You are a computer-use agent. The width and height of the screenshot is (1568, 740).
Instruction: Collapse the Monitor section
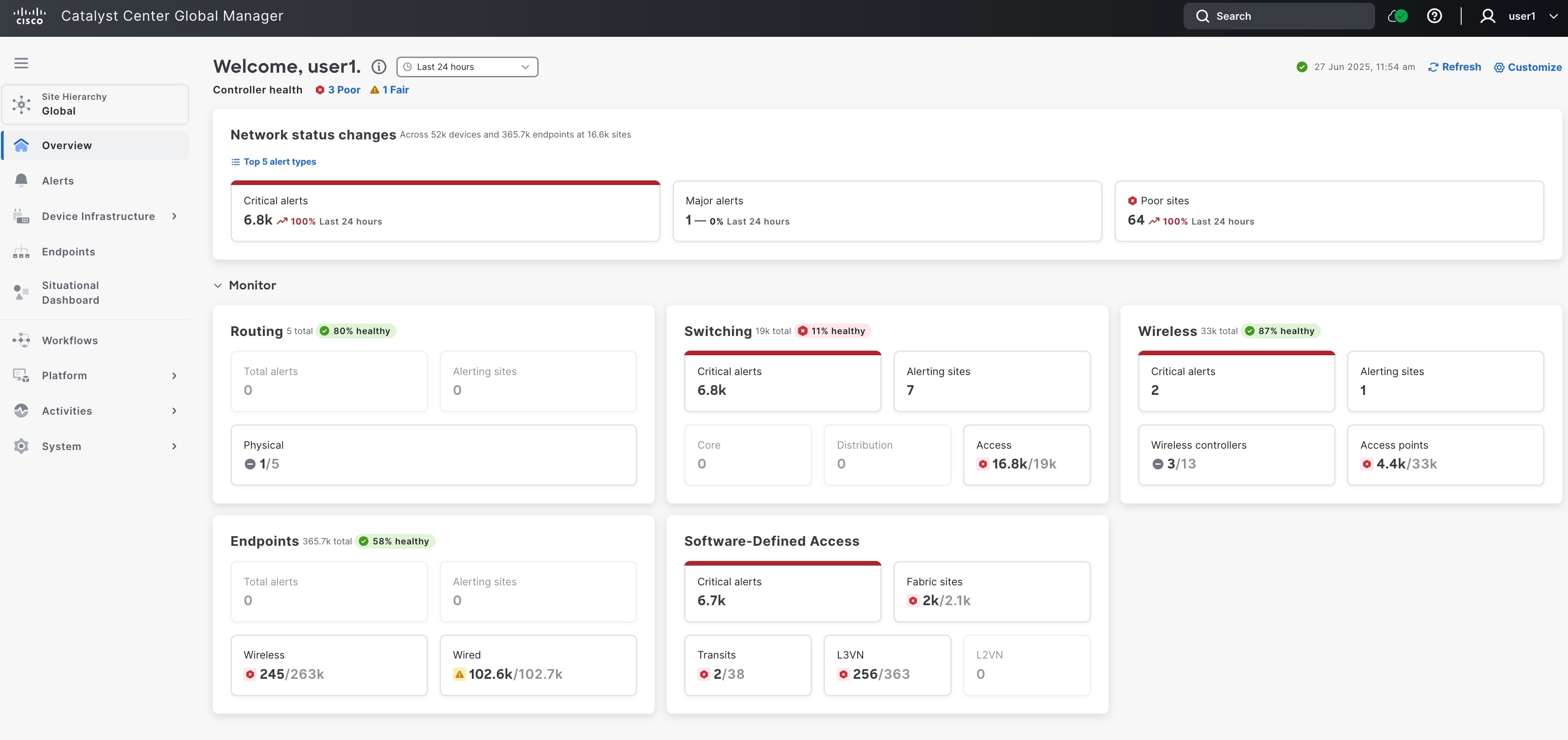coord(218,285)
